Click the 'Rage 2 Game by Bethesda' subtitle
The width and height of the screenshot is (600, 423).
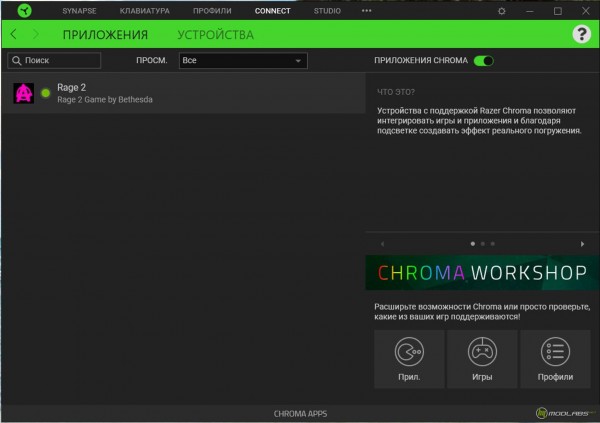point(105,100)
